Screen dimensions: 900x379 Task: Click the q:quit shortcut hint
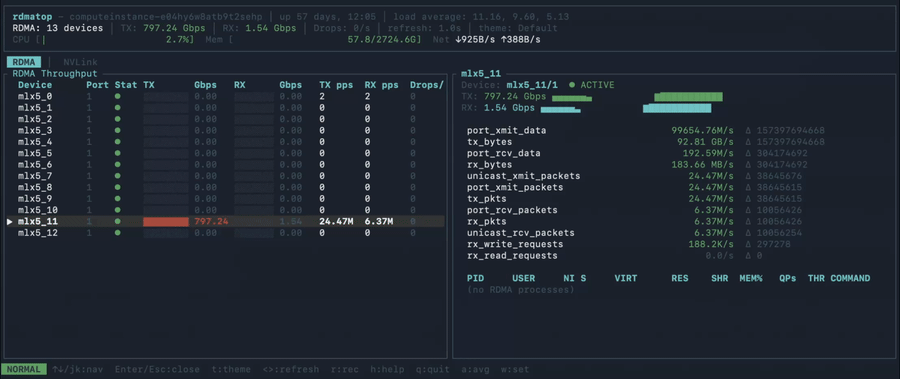click(433, 369)
